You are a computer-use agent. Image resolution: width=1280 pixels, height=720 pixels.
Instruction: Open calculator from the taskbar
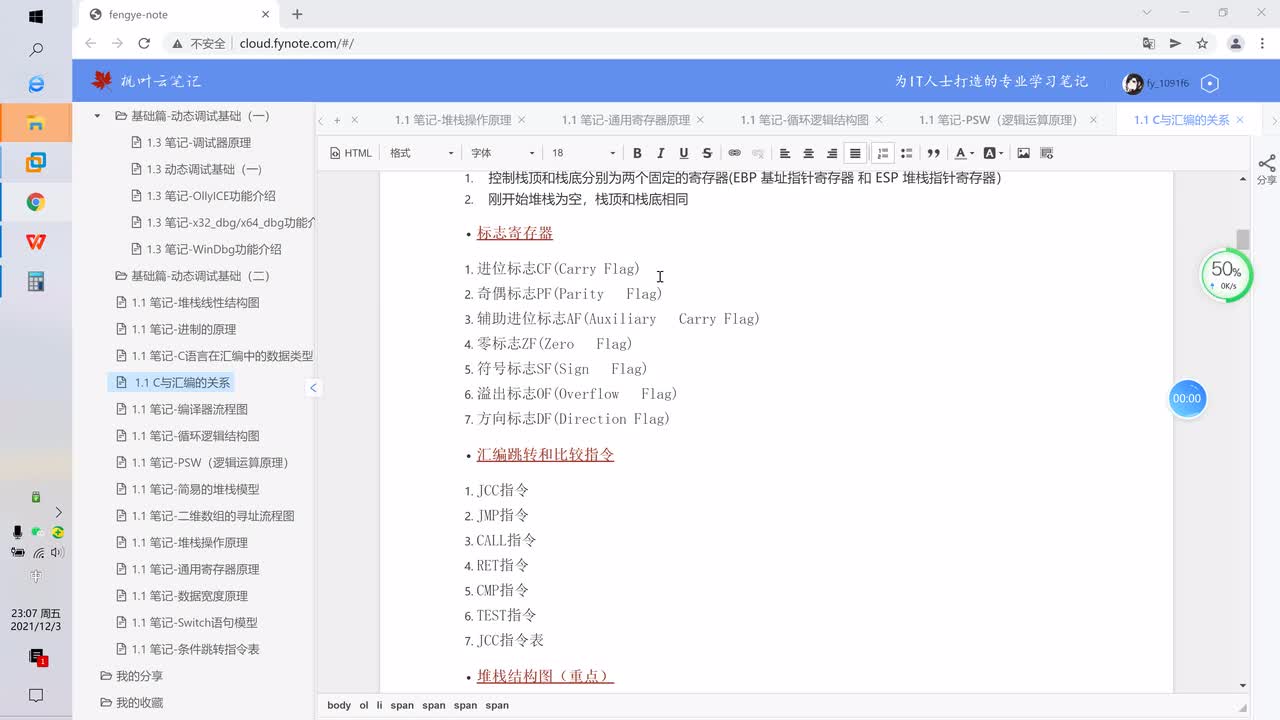coord(36,282)
